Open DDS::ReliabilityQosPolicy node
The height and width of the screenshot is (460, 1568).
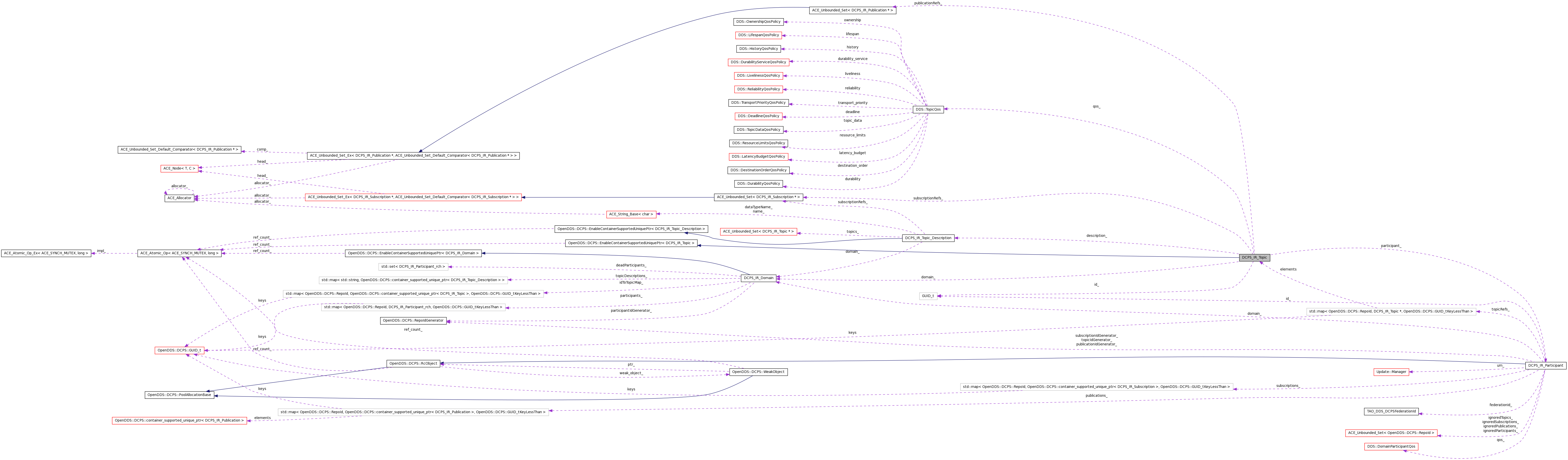tap(758, 90)
